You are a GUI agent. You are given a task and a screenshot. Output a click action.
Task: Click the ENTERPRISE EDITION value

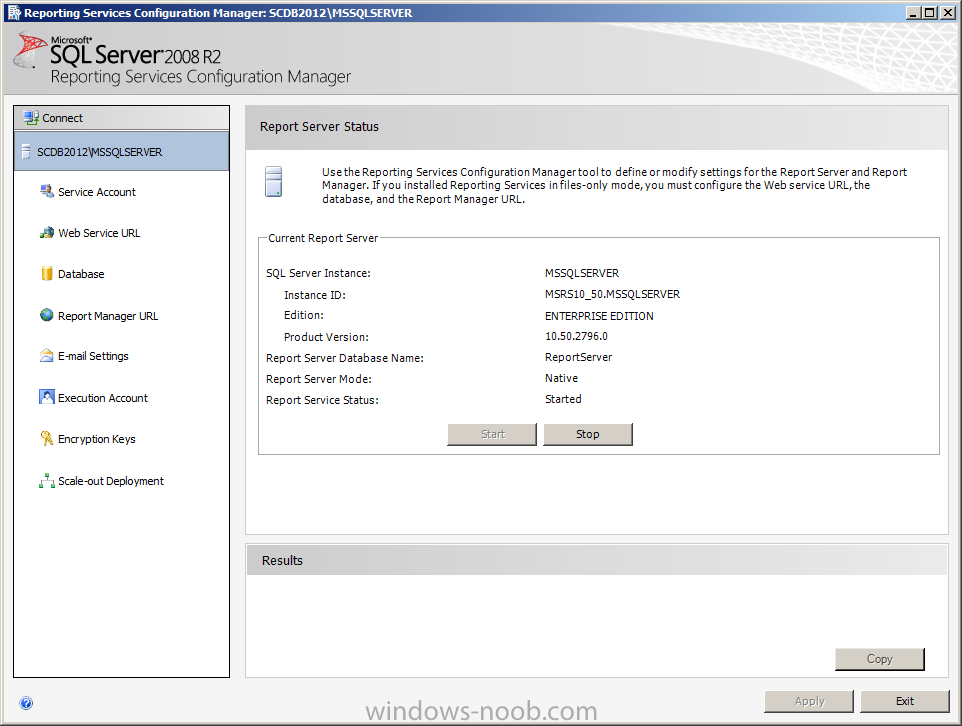599,316
